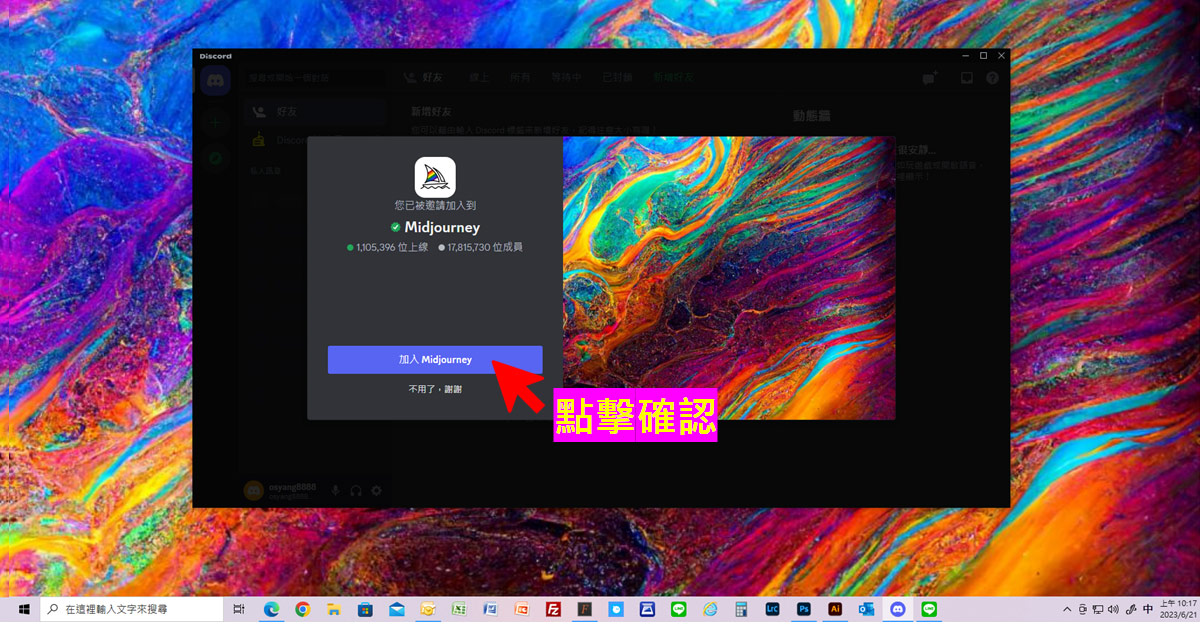
Task: Switch to the 線上 friends tab
Action: [x=480, y=77]
